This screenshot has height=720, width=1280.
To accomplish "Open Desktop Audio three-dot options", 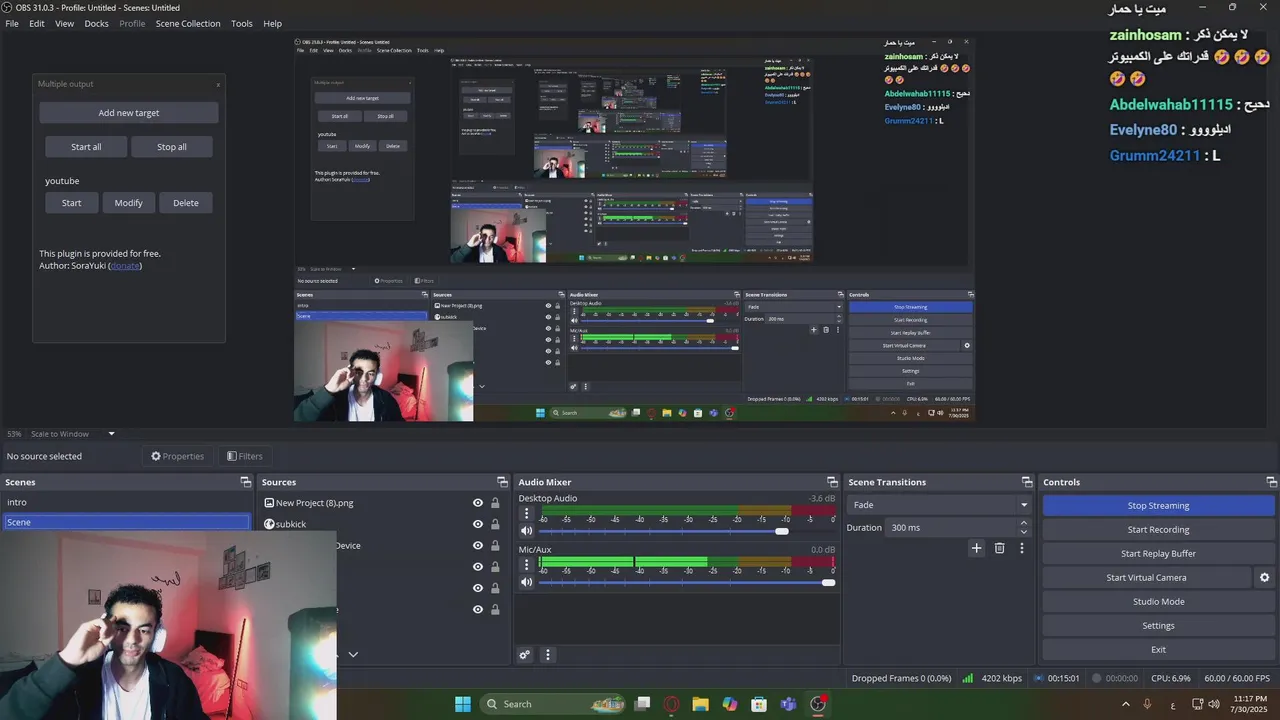I will click(527, 513).
